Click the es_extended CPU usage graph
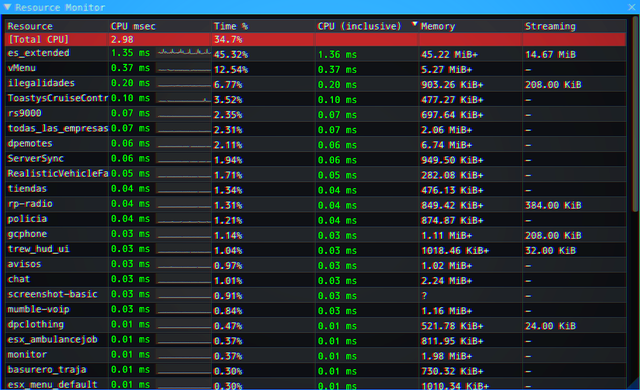Viewport: 640px width, 390px height. pyautogui.click(x=184, y=53)
